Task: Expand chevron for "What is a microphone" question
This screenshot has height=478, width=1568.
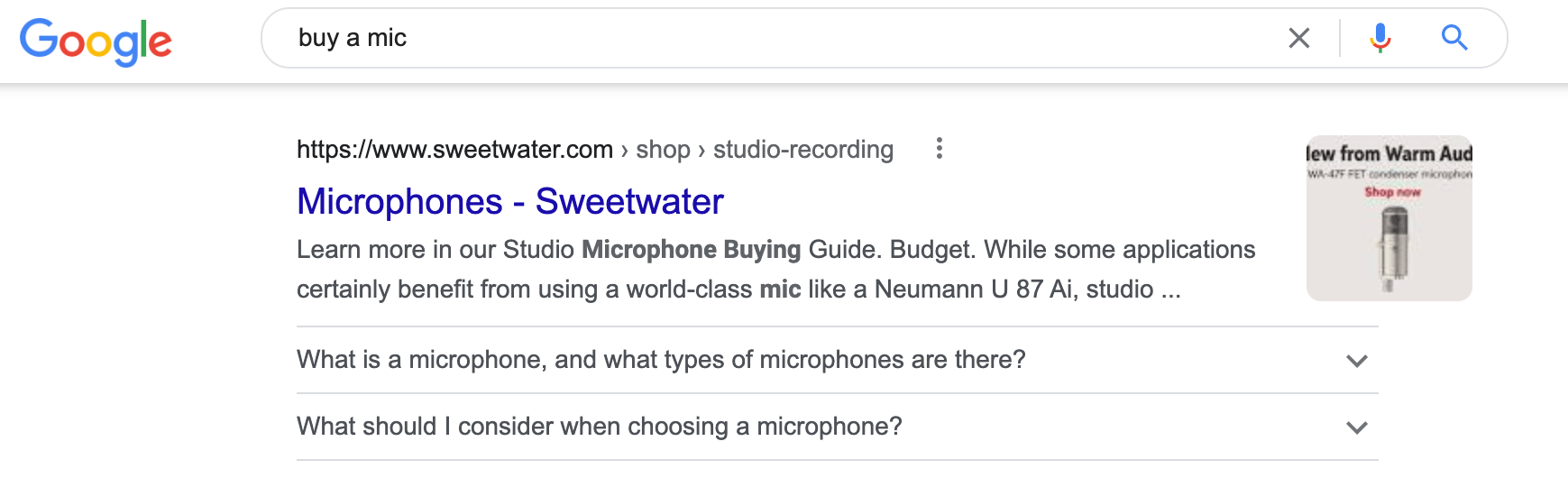Action: [1356, 361]
